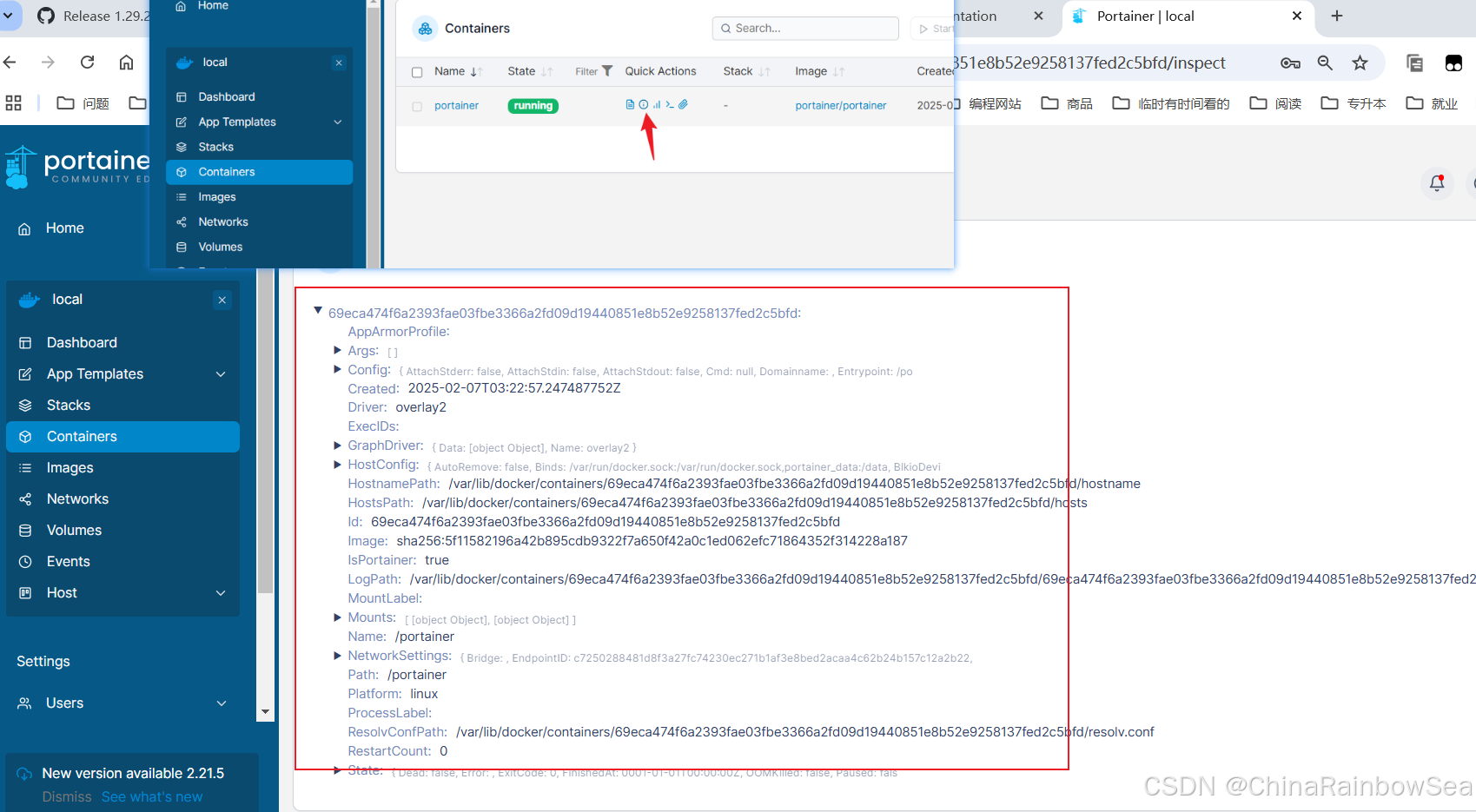Bookmark this page with the star icon
The height and width of the screenshot is (812, 1476).
point(1360,63)
